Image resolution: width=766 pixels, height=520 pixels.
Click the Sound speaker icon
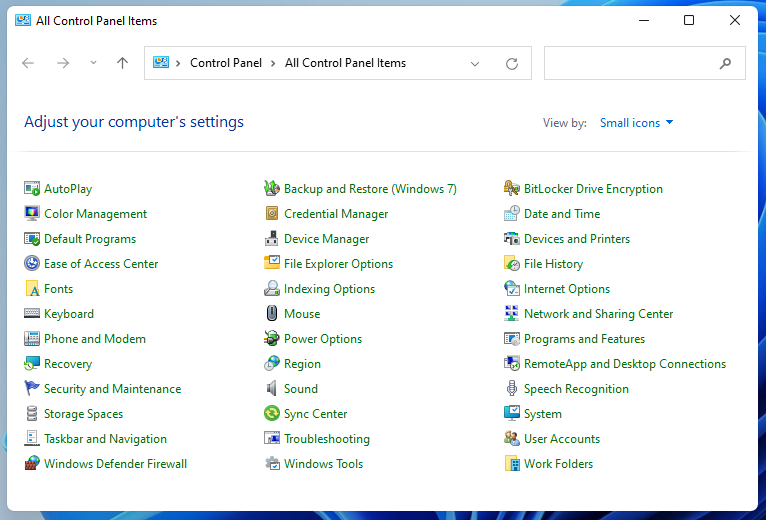pyautogui.click(x=272, y=388)
